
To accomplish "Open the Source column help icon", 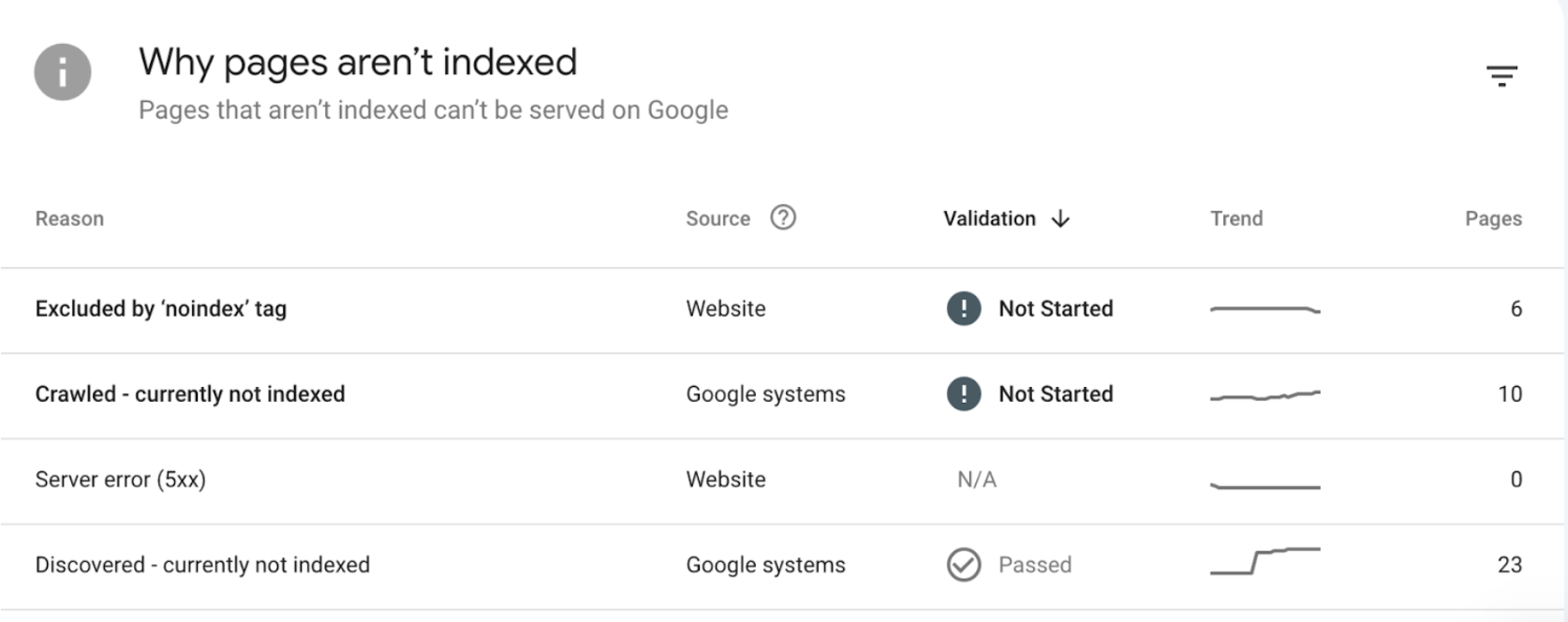I will [783, 218].
